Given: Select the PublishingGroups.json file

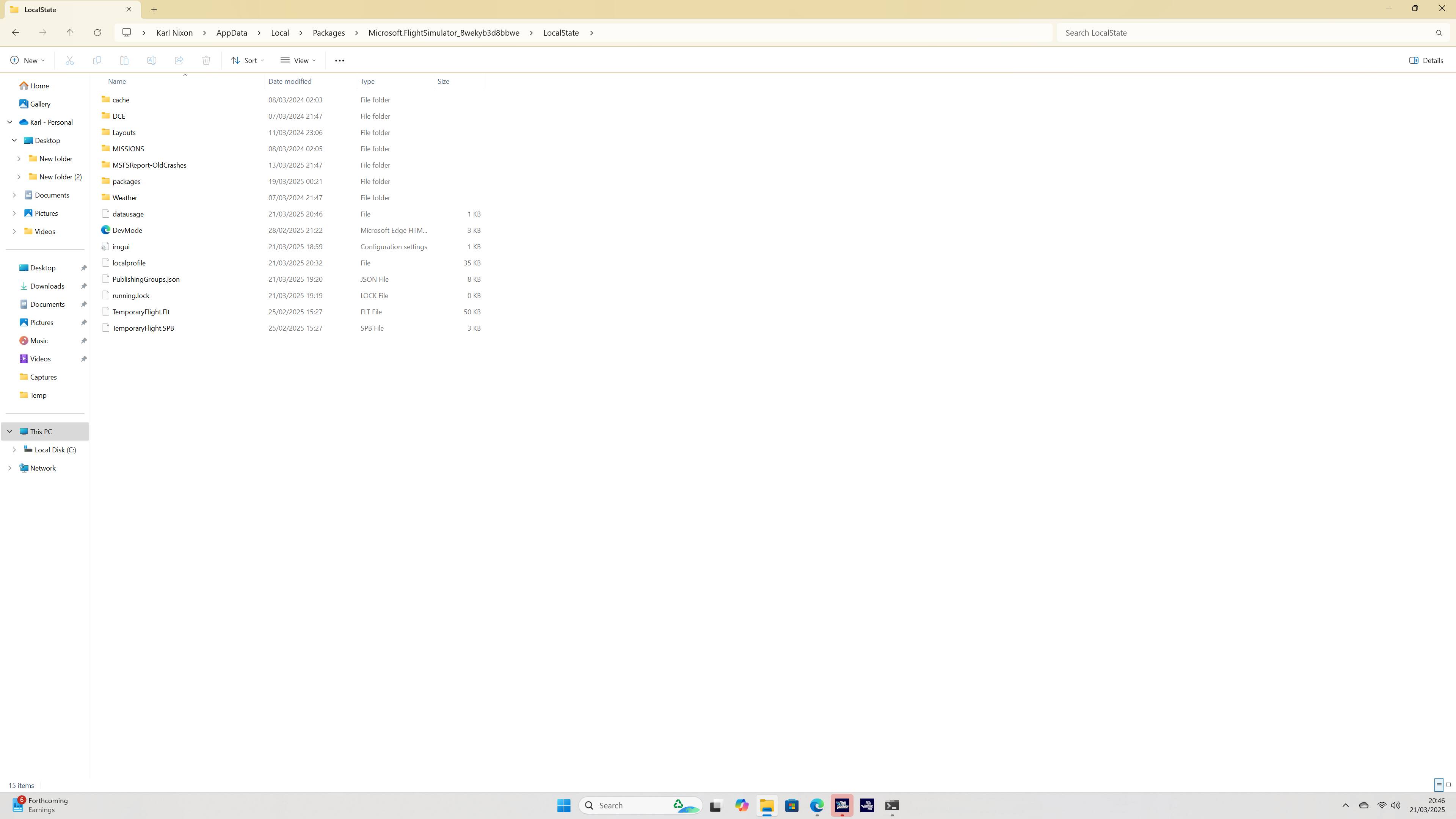Looking at the screenshot, I should point(146,279).
